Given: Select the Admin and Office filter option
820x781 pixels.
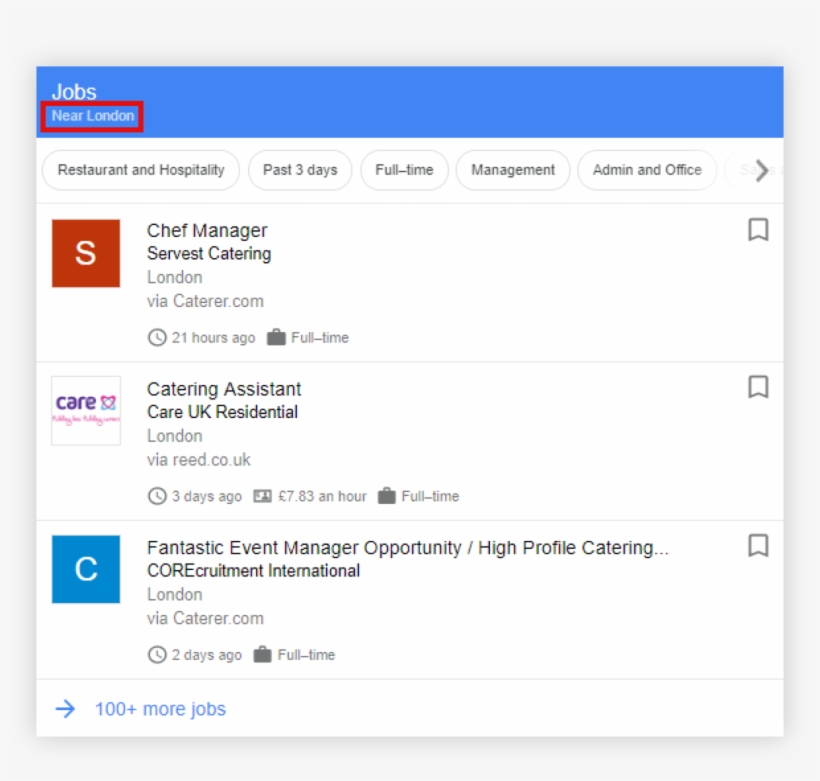Looking at the screenshot, I should [647, 170].
